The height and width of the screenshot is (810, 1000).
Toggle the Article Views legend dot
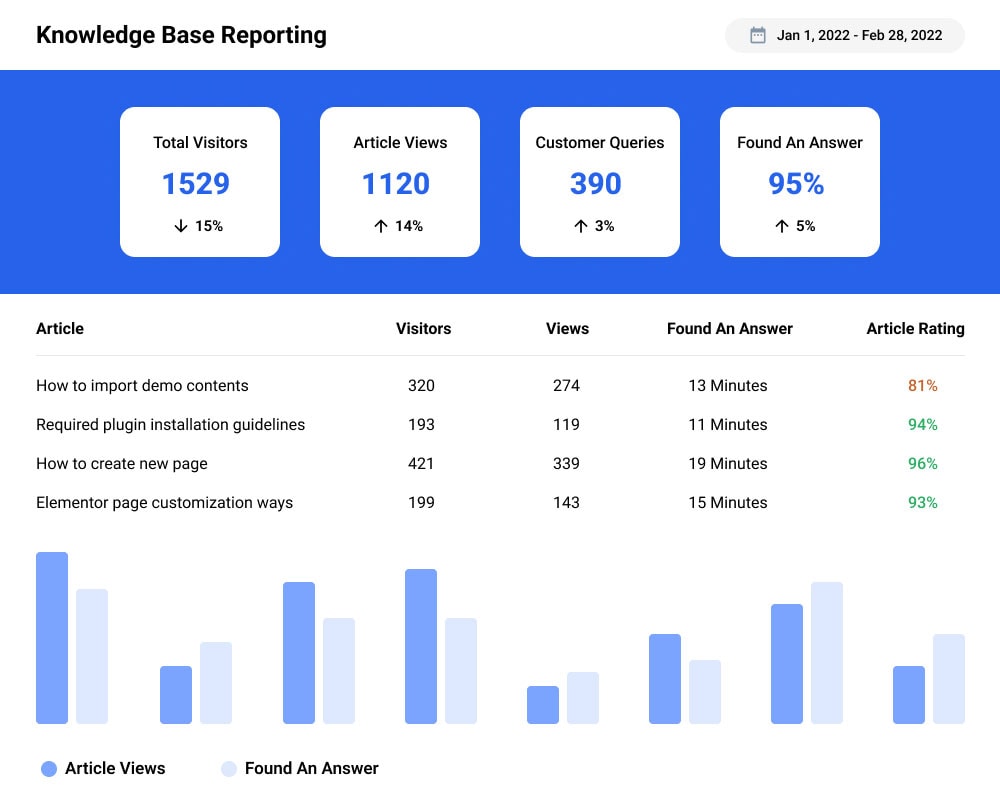click(x=49, y=769)
